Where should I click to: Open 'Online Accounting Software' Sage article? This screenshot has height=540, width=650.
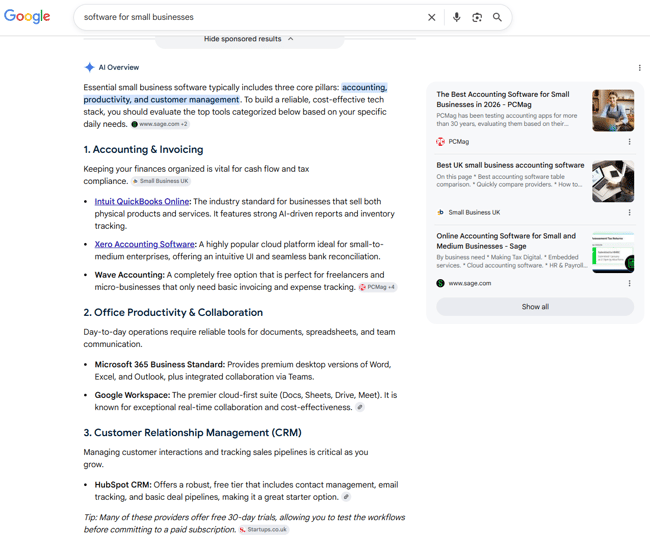pos(506,241)
